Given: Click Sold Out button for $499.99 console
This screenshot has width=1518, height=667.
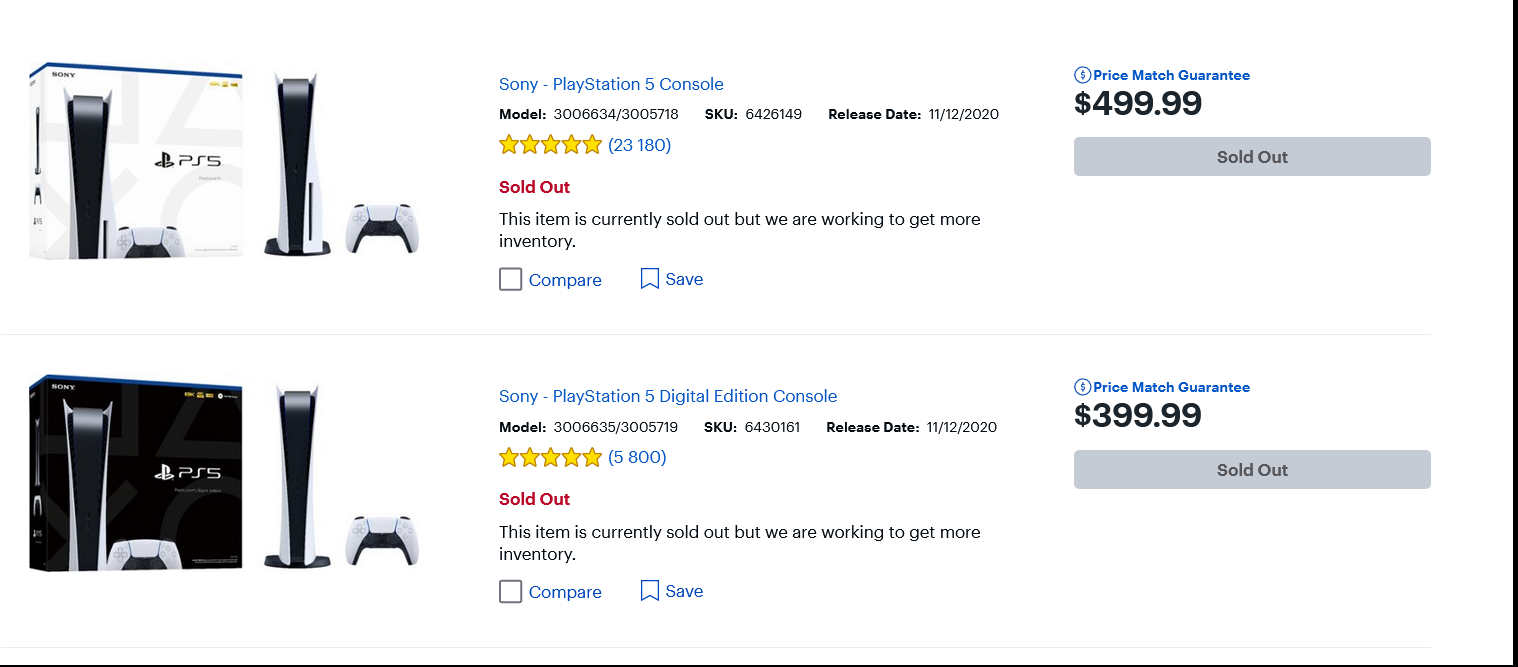Looking at the screenshot, I should (1252, 157).
